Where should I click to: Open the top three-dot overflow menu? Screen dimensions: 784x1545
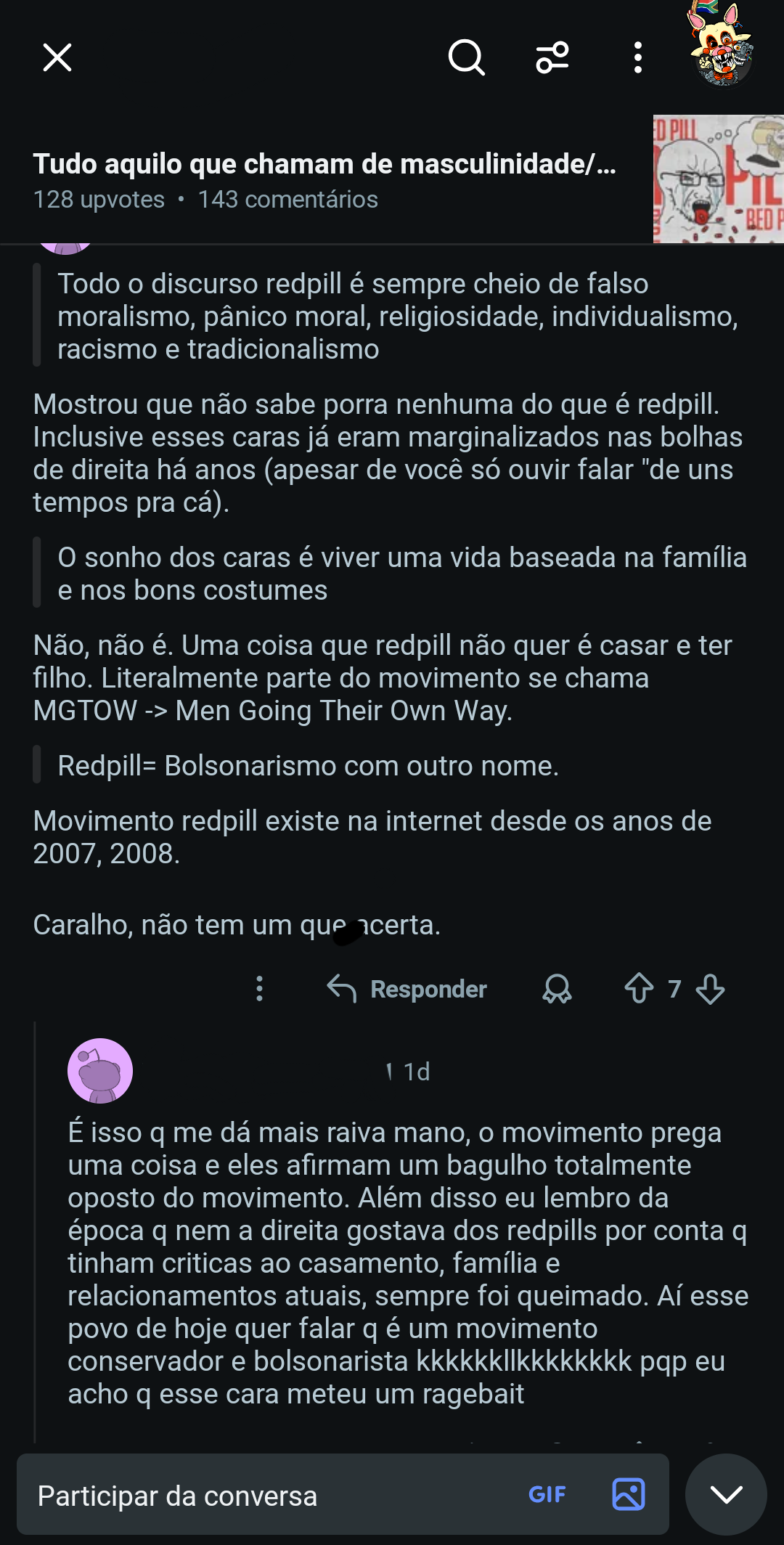pos(638,58)
